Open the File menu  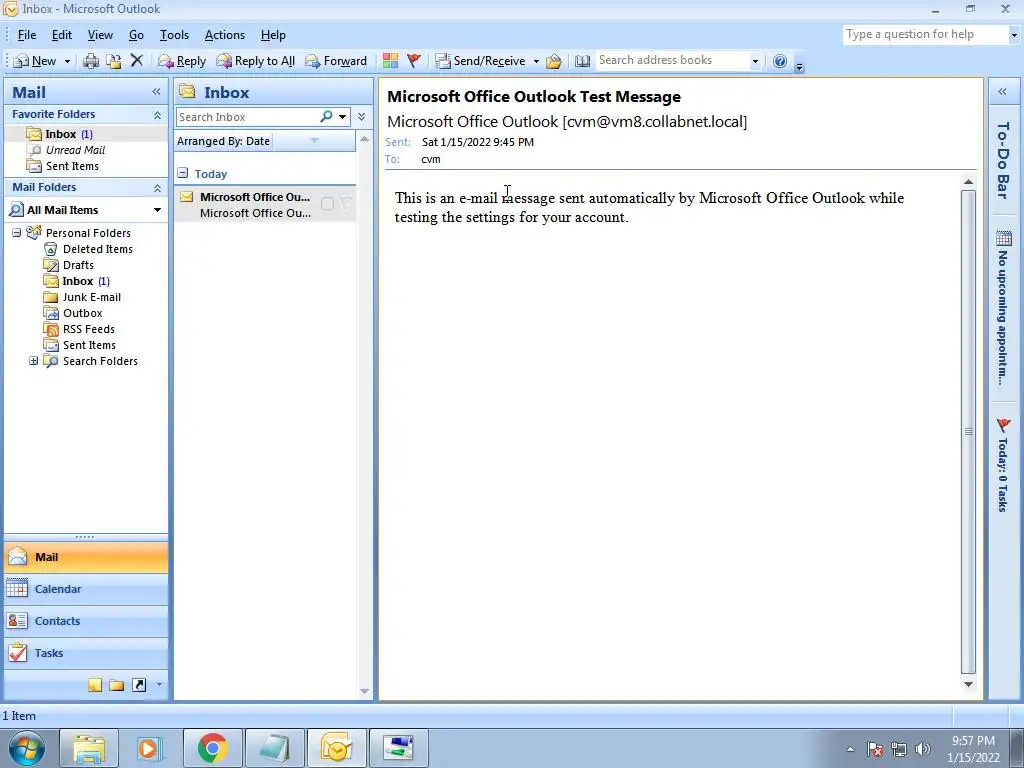coord(27,35)
